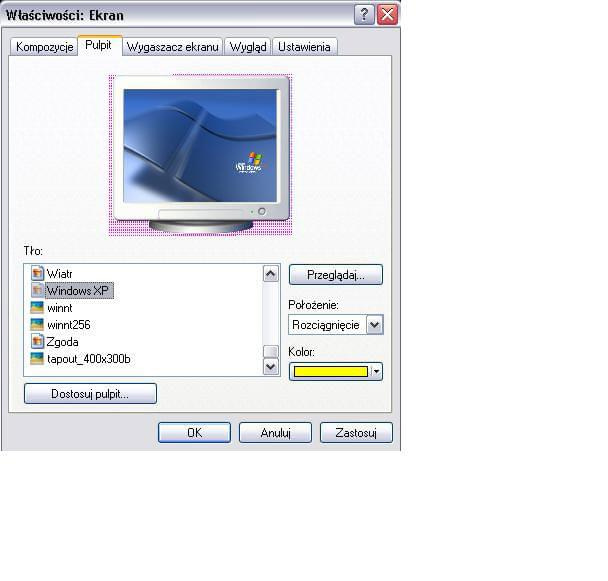
Task: Click the help question mark icon
Action: pos(364,15)
